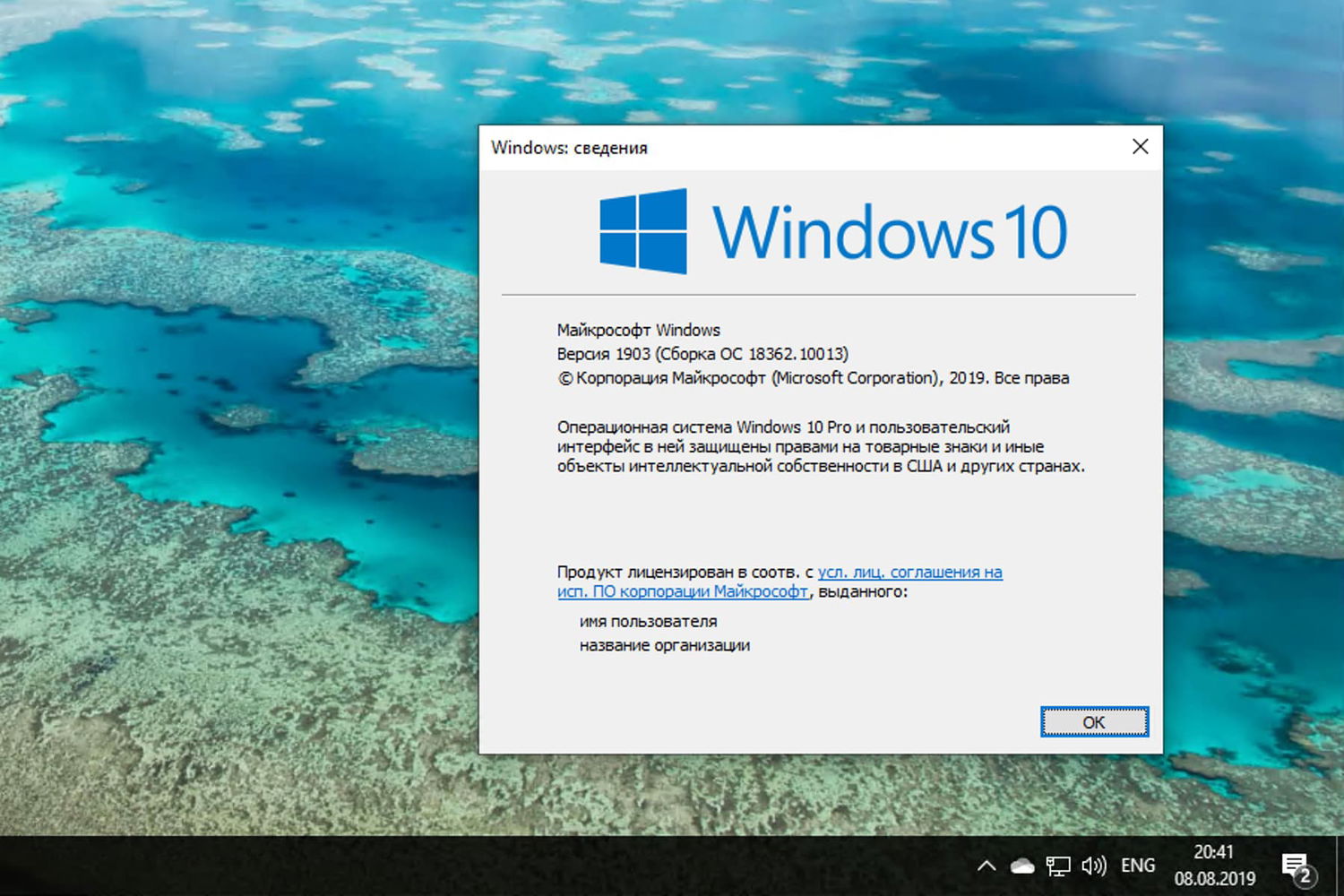Image resolution: width=1344 pixels, height=896 pixels.
Task: Open Action Center with the 2 notifications badge
Action: (1297, 866)
